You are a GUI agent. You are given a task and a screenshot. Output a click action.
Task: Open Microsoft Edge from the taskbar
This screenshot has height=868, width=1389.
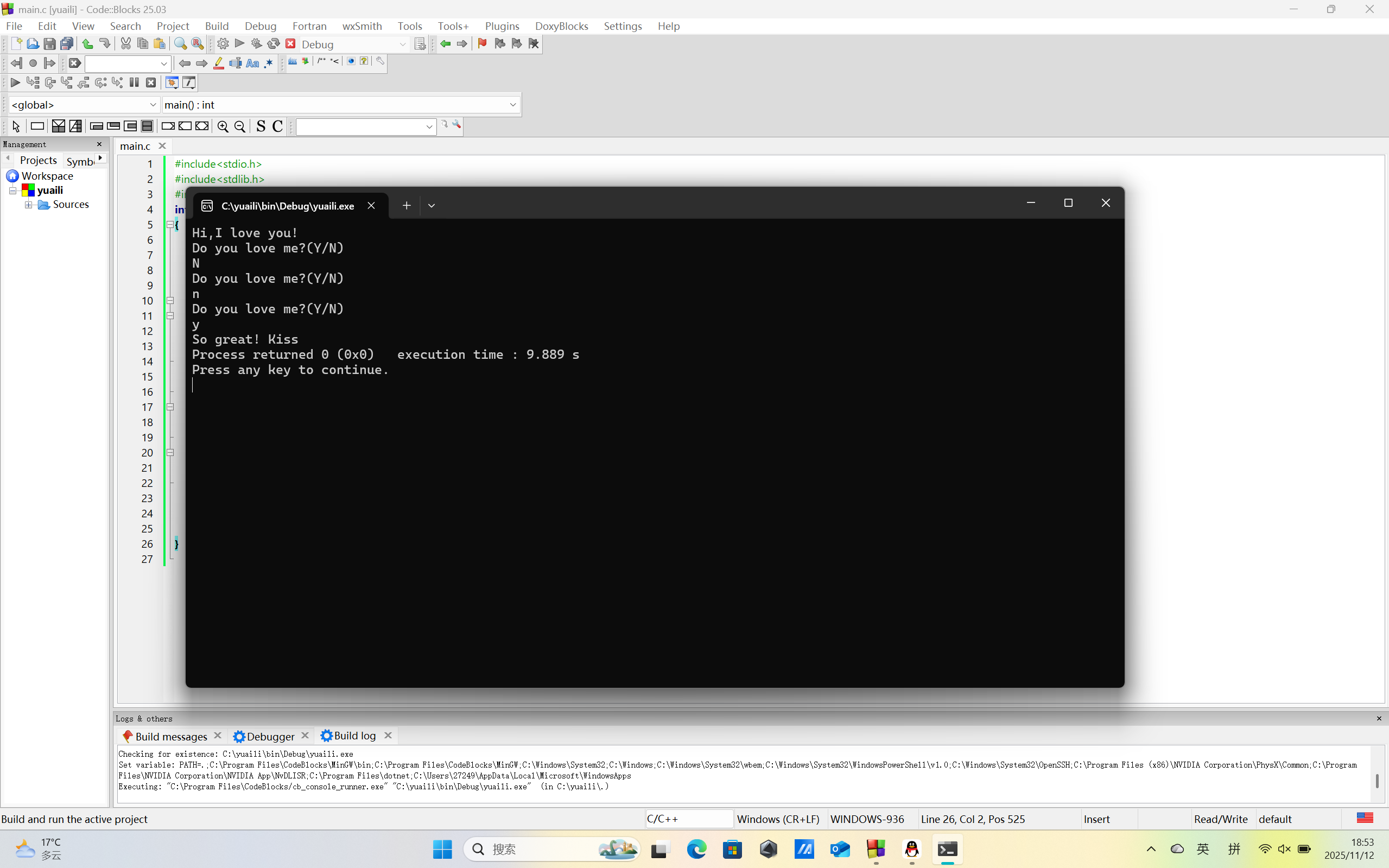point(696,849)
